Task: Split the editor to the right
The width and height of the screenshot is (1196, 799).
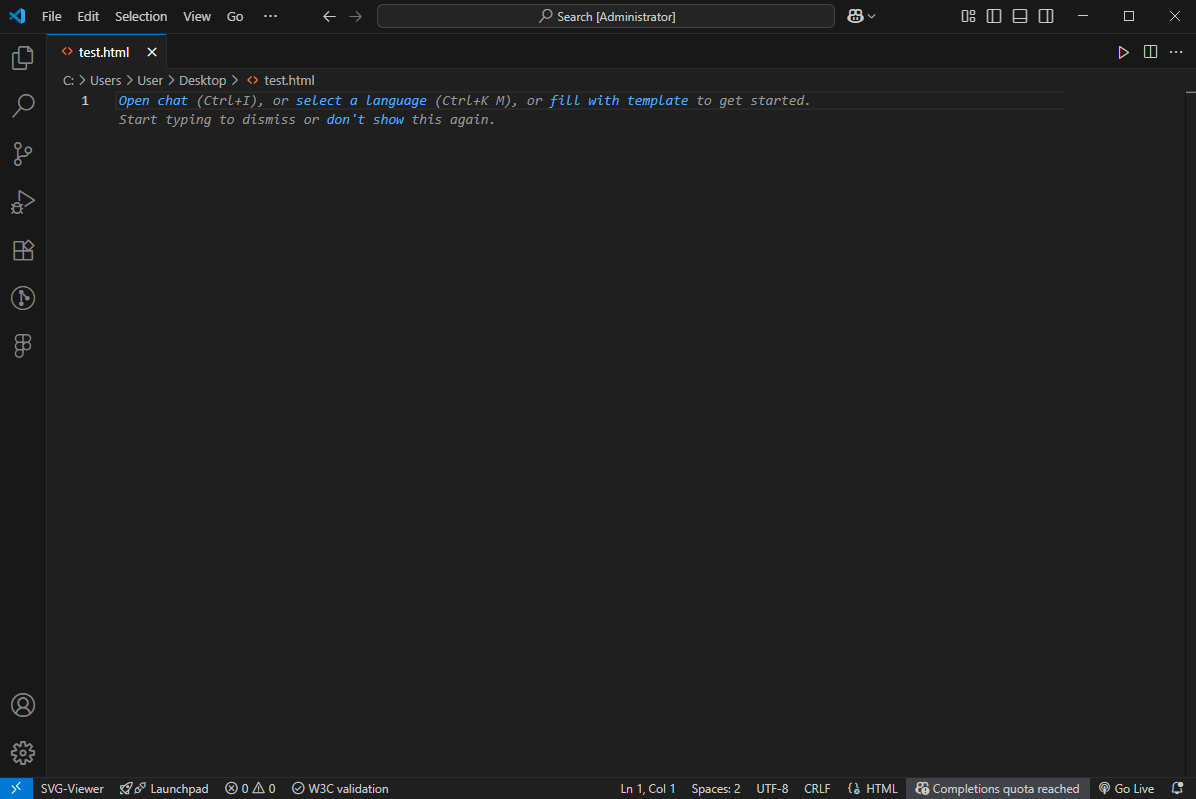Action: pyautogui.click(x=1149, y=52)
